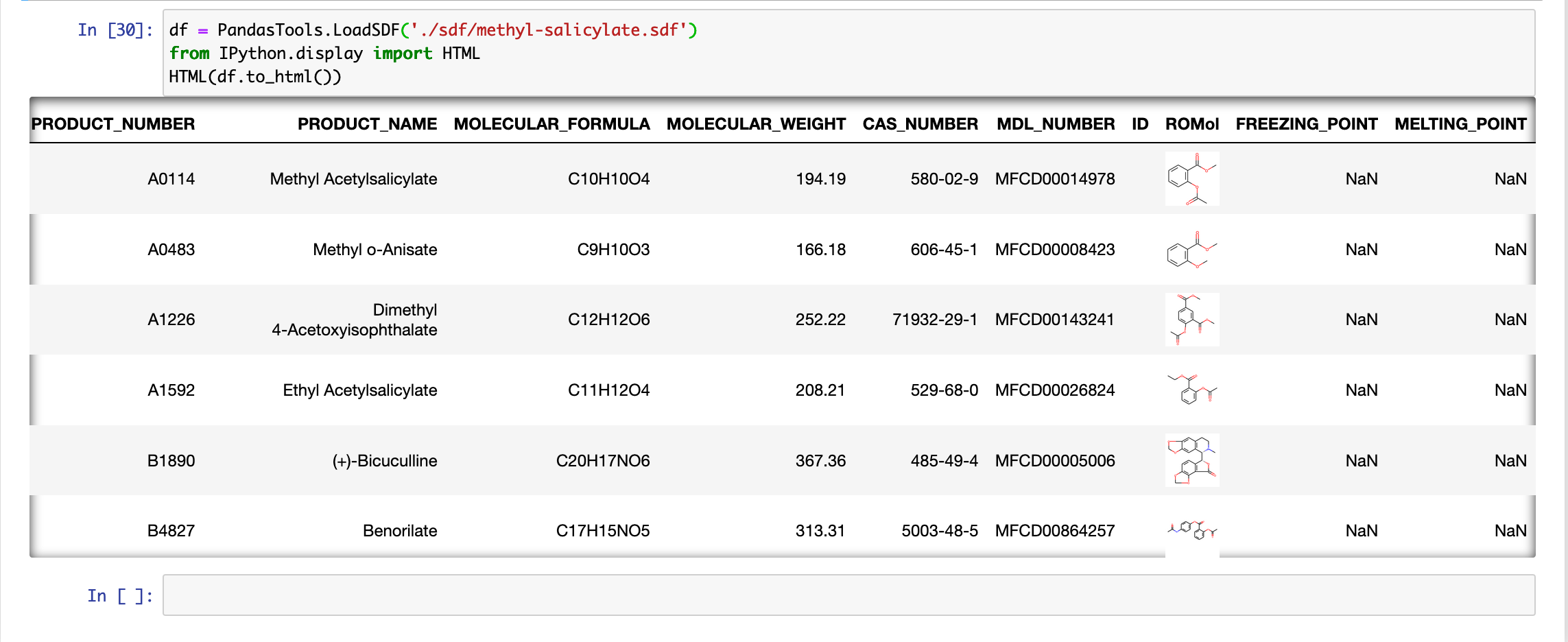Viewport: 1568px width, 642px height.
Task: Click the Benorilate molecule structure image
Action: 1192,530
